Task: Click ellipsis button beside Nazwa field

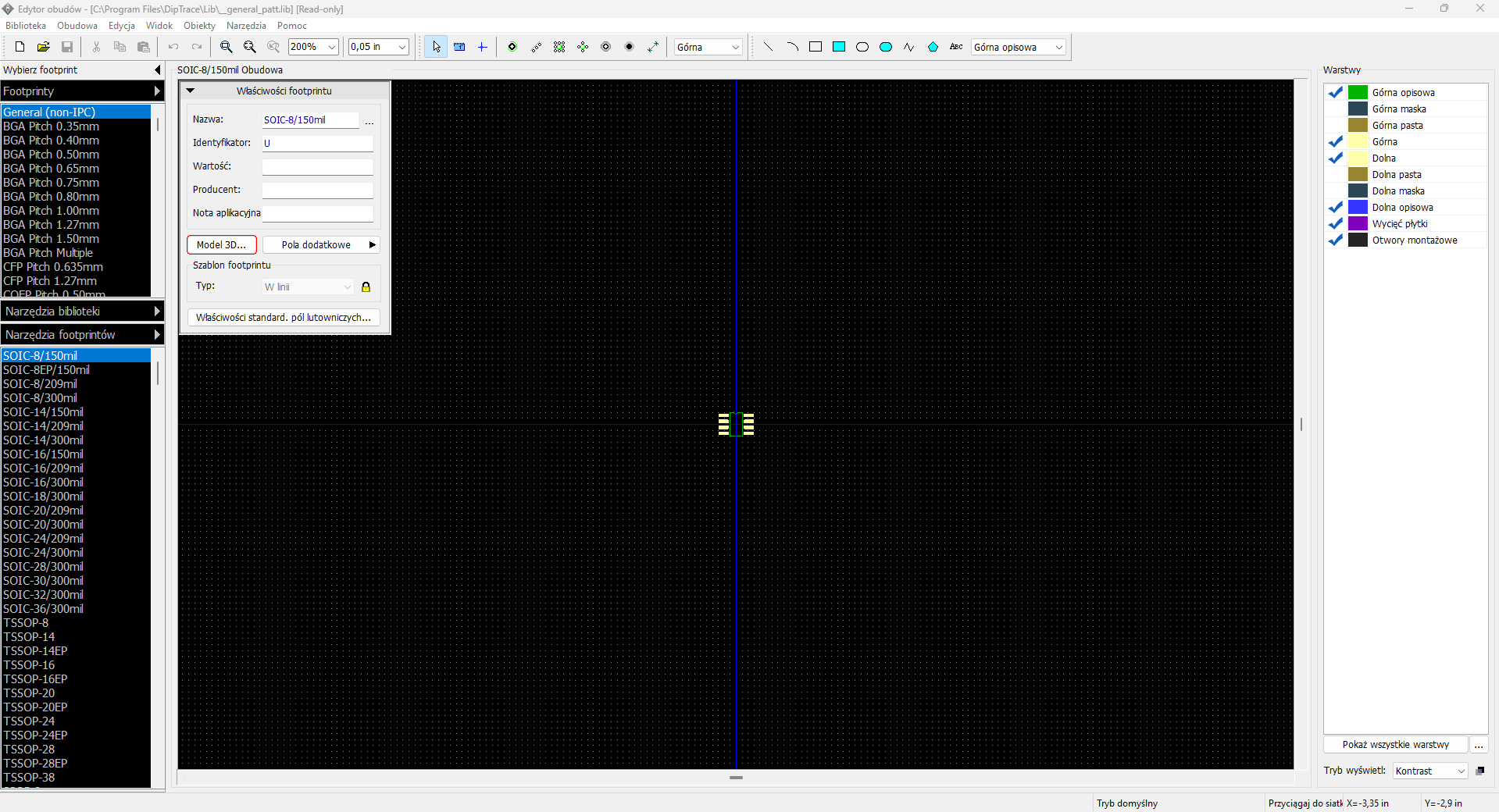Action: [x=369, y=120]
